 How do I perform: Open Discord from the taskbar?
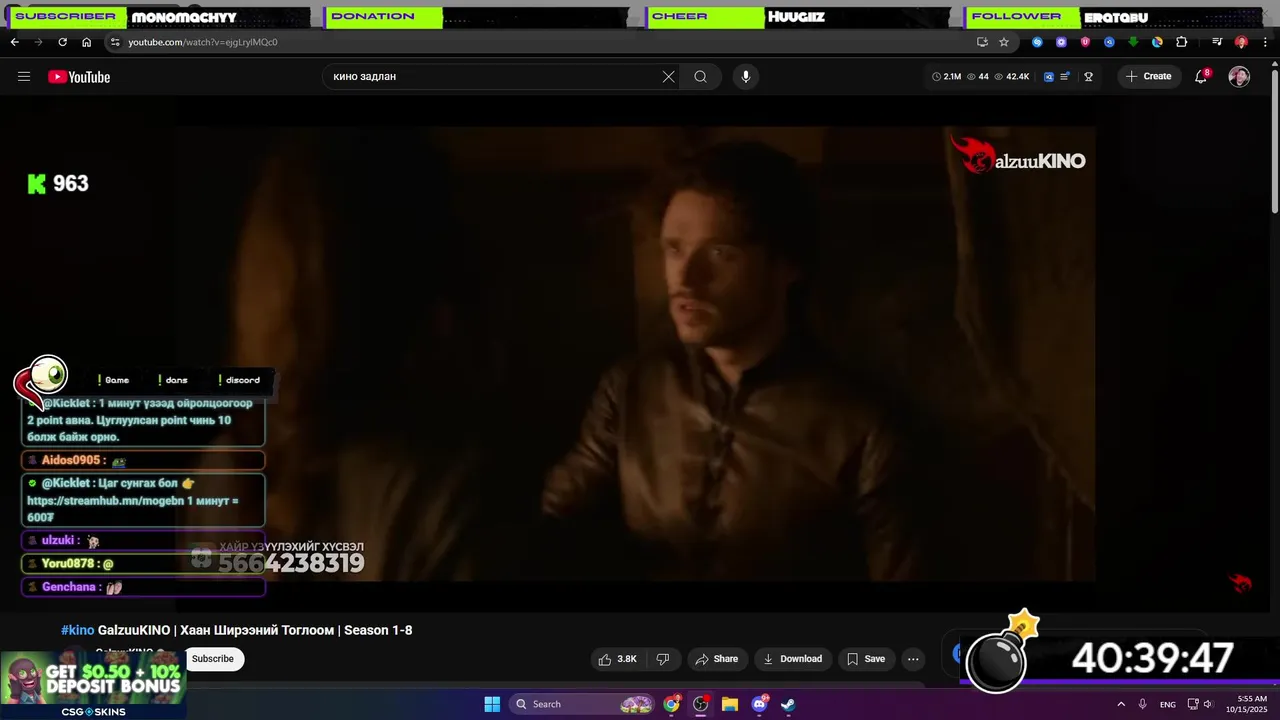[x=759, y=704]
